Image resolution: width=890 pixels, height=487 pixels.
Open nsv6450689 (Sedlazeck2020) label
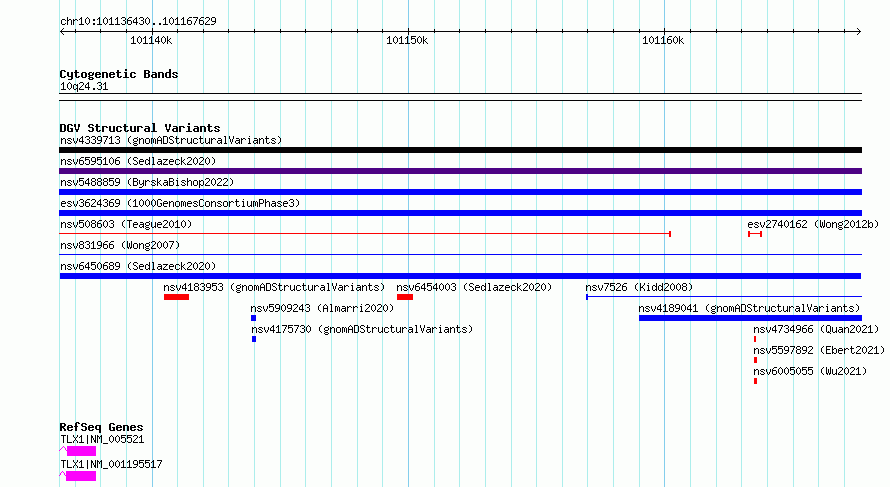tap(138, 266)
